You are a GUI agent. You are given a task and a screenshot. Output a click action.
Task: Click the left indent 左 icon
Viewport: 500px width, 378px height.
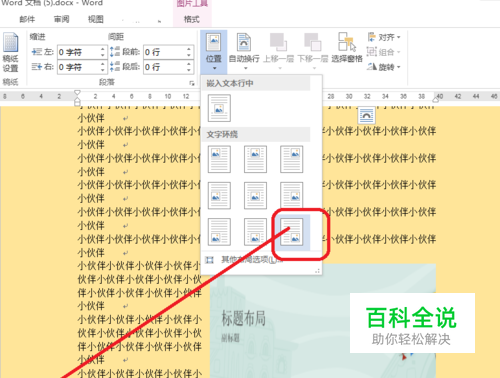36,52
